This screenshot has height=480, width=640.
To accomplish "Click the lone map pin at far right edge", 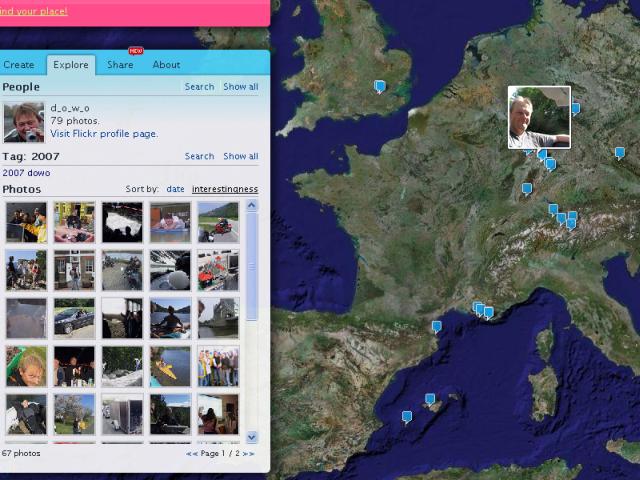I will coord(620,153).
